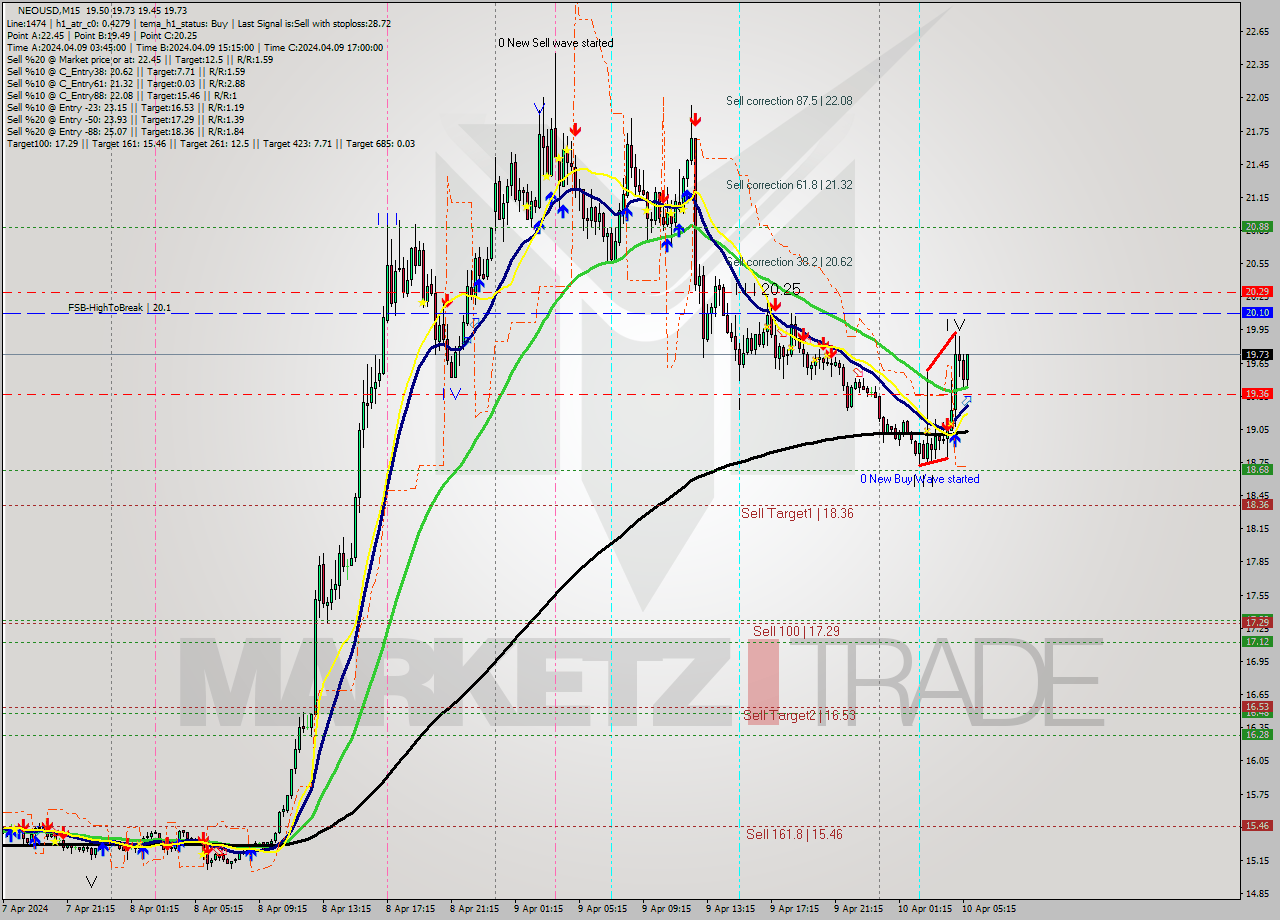This screenshot has height=920, width=1280.
Task: Click the 'Target100: 17.29 | Target 161' summary line
Action: point(210,144)
